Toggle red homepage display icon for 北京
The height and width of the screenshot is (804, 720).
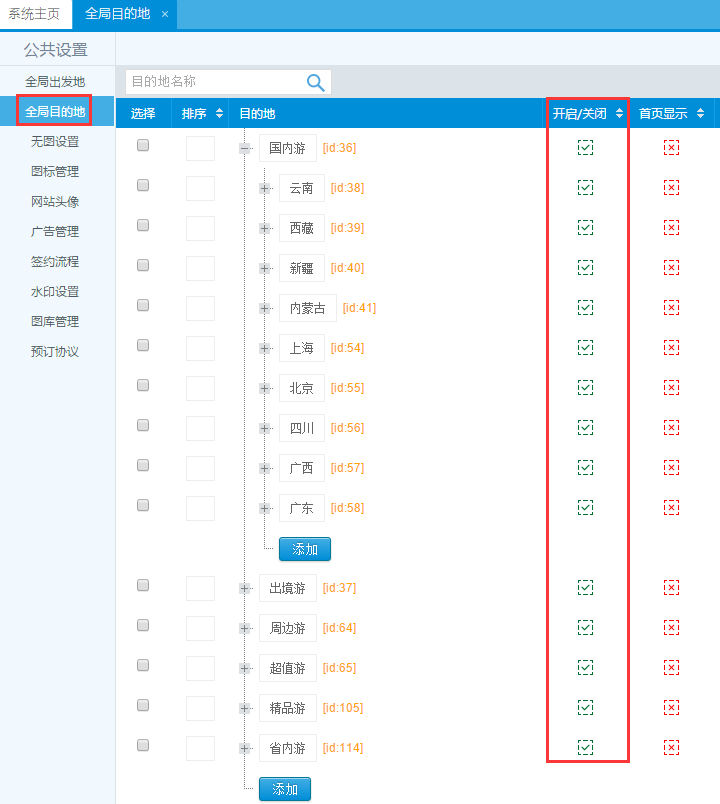[671, 388]
